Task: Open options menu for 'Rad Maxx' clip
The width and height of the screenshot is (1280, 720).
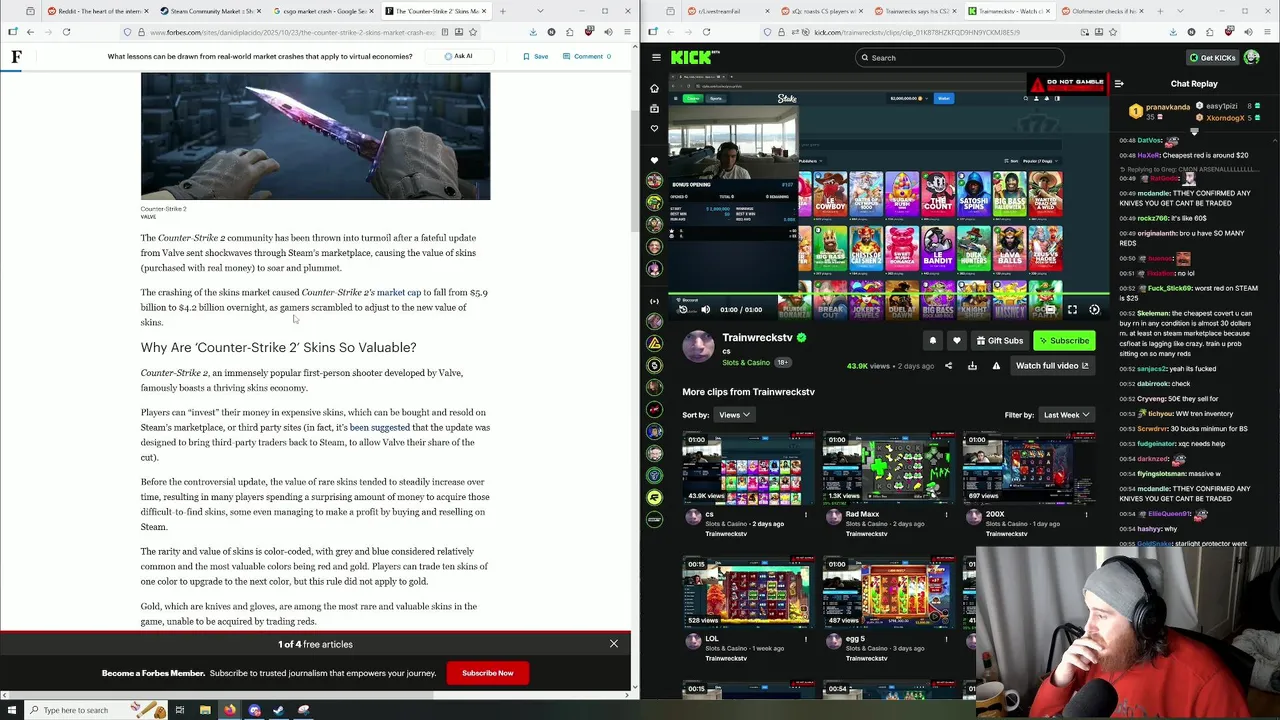Action: click(946, 515)
